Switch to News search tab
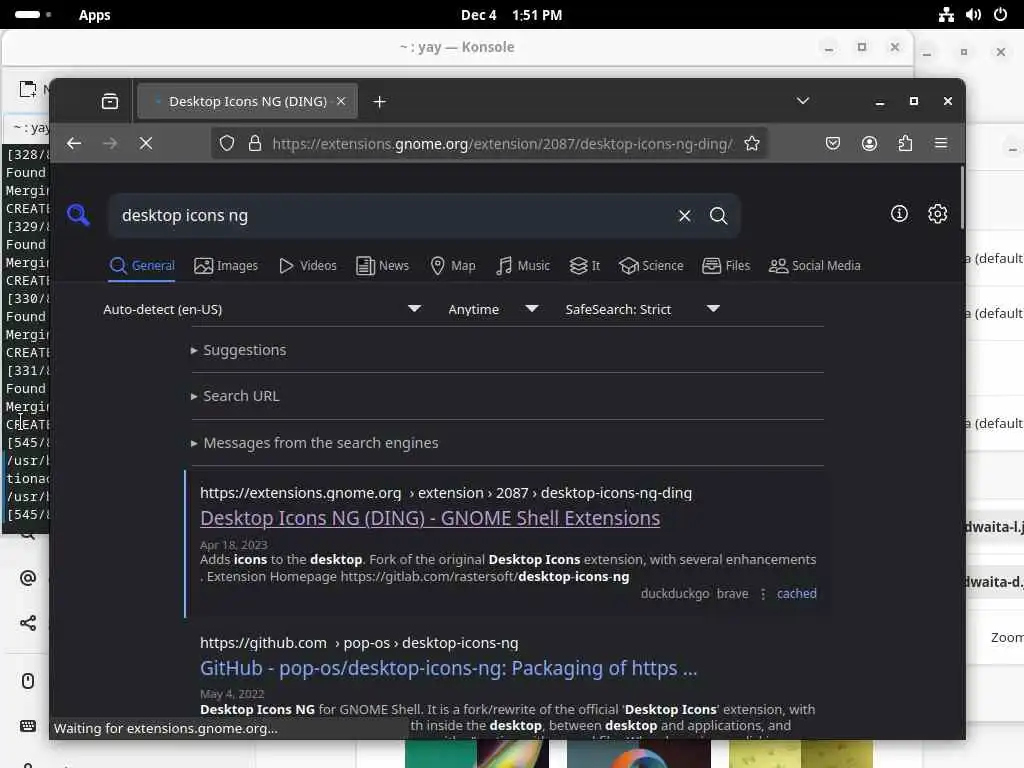 pyautogui.click(x=382, y=266)
